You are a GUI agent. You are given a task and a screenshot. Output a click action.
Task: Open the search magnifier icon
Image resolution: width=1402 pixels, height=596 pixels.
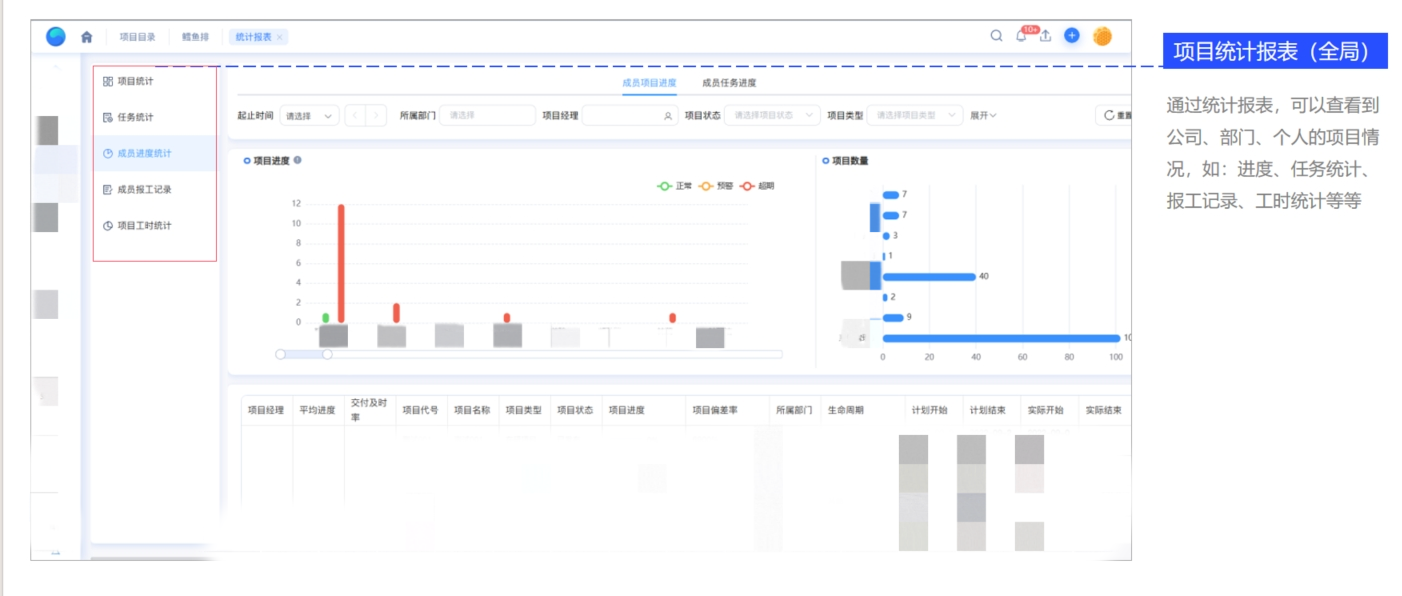pyautogui.click(x=996, y=36)
